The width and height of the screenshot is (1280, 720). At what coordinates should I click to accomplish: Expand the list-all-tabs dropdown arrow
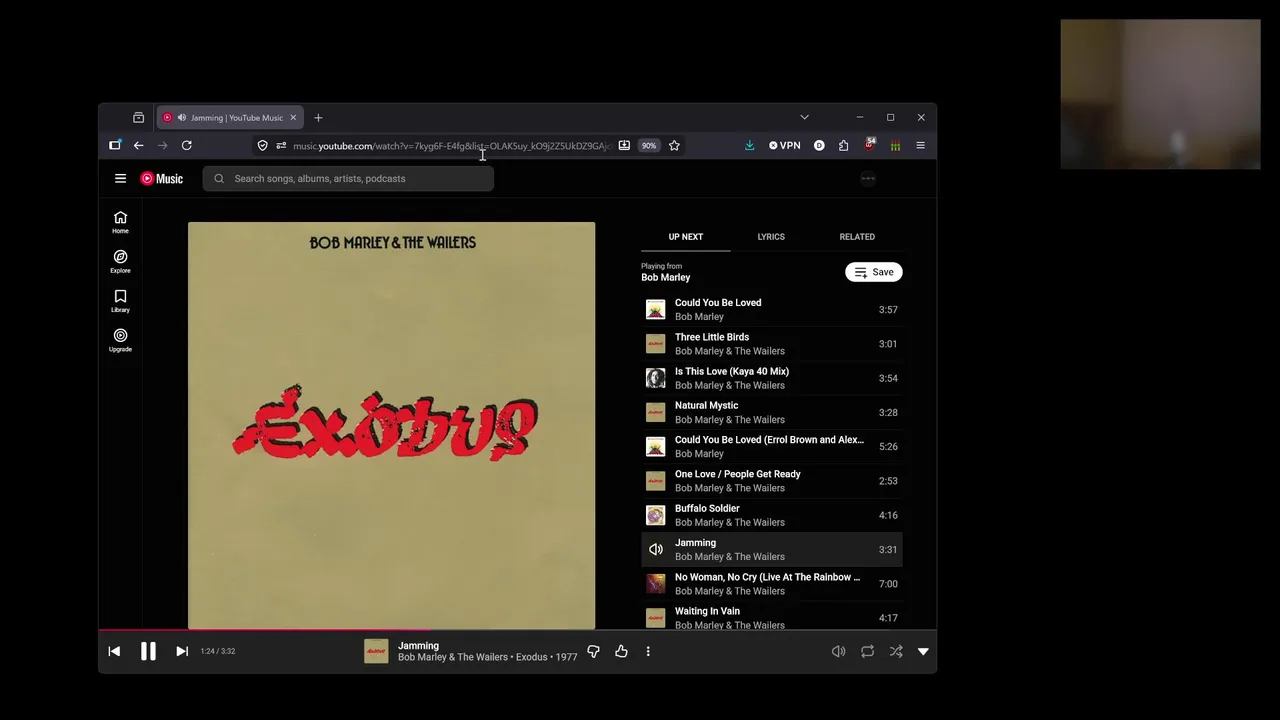tap(804, 117)
